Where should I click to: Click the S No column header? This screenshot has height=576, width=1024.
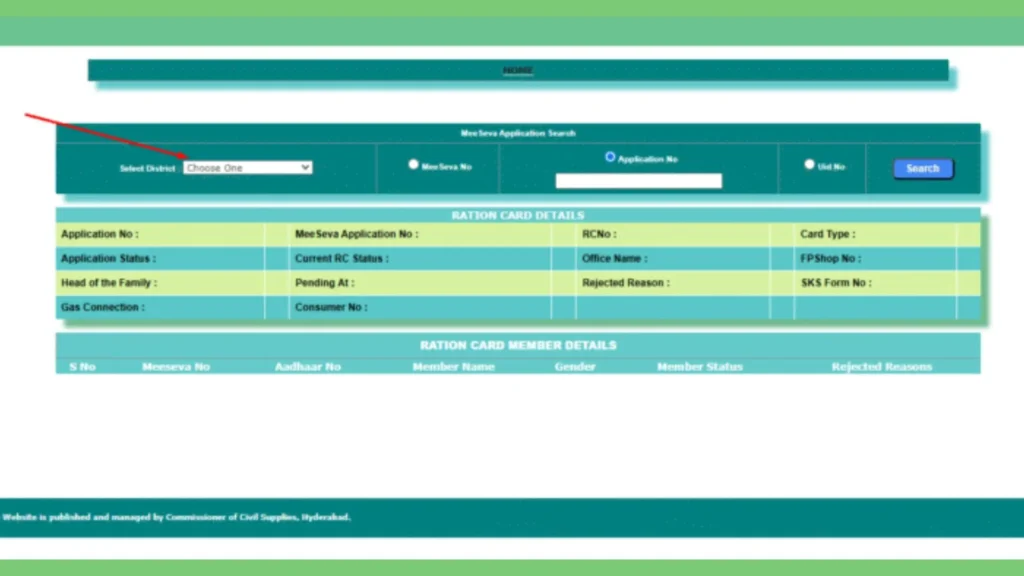(82, 367)
